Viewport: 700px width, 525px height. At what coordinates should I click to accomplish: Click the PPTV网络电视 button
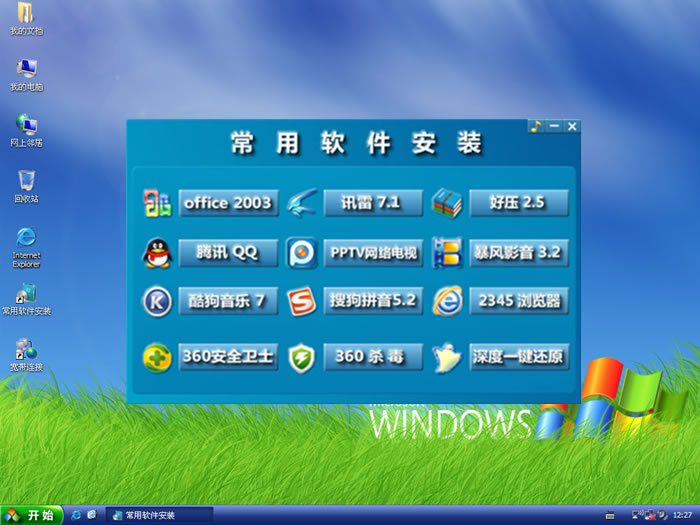pos(373,253)
